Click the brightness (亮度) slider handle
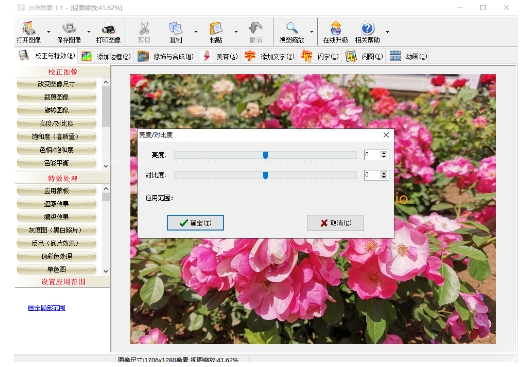Viewport: 525px width, 367px height. tap(265, 155)
